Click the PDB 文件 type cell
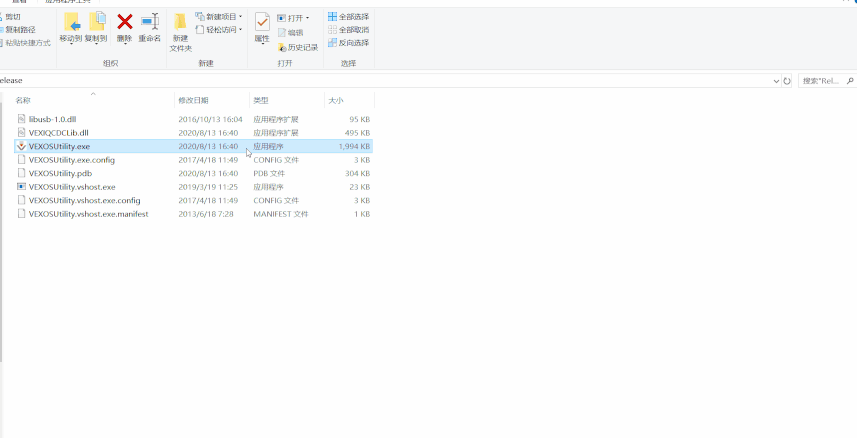Screen dimensions: 857x438 pyautogui.click(x=269, y=173)
